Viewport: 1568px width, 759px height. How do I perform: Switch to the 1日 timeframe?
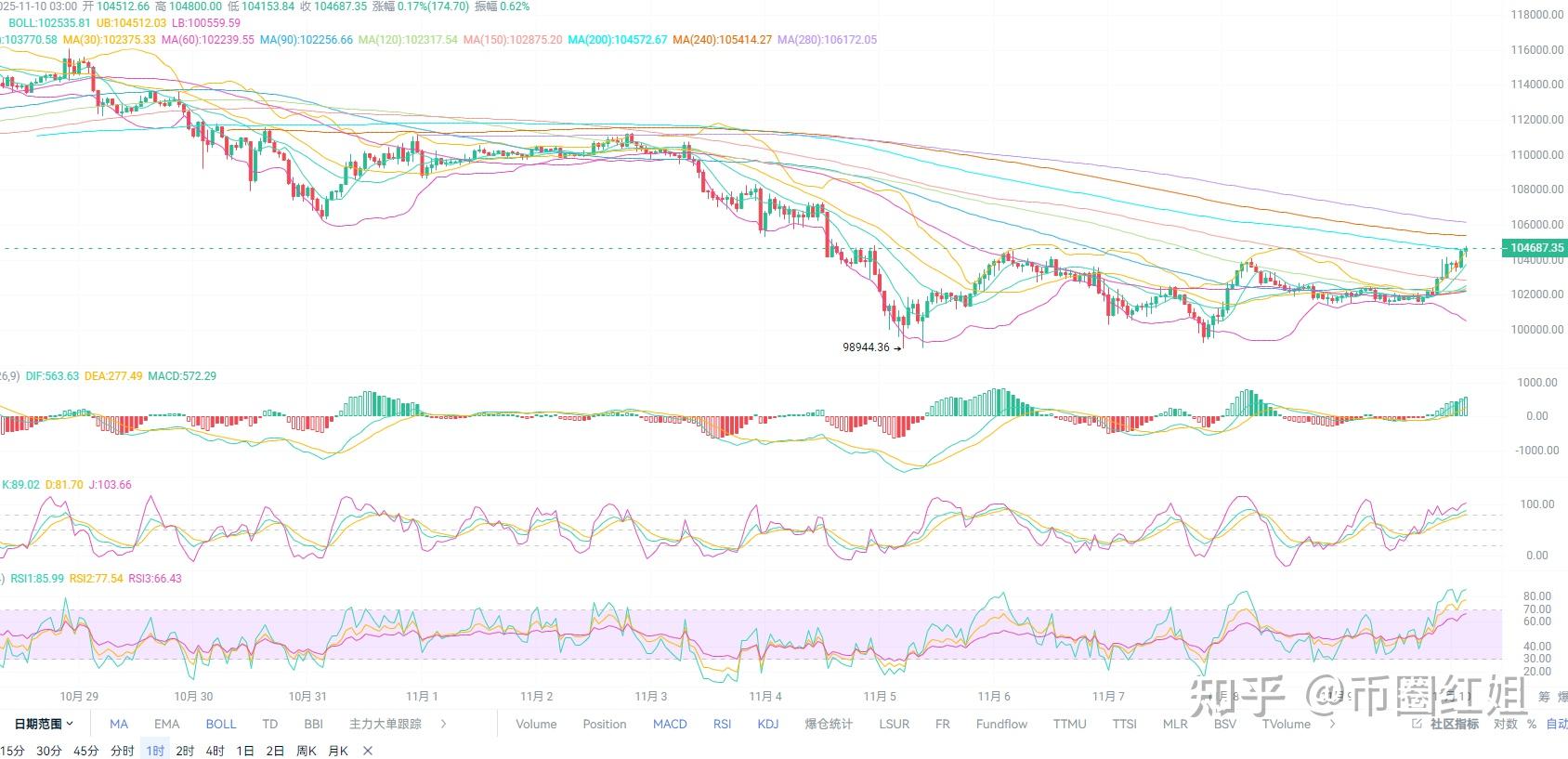tap(245, 751)
